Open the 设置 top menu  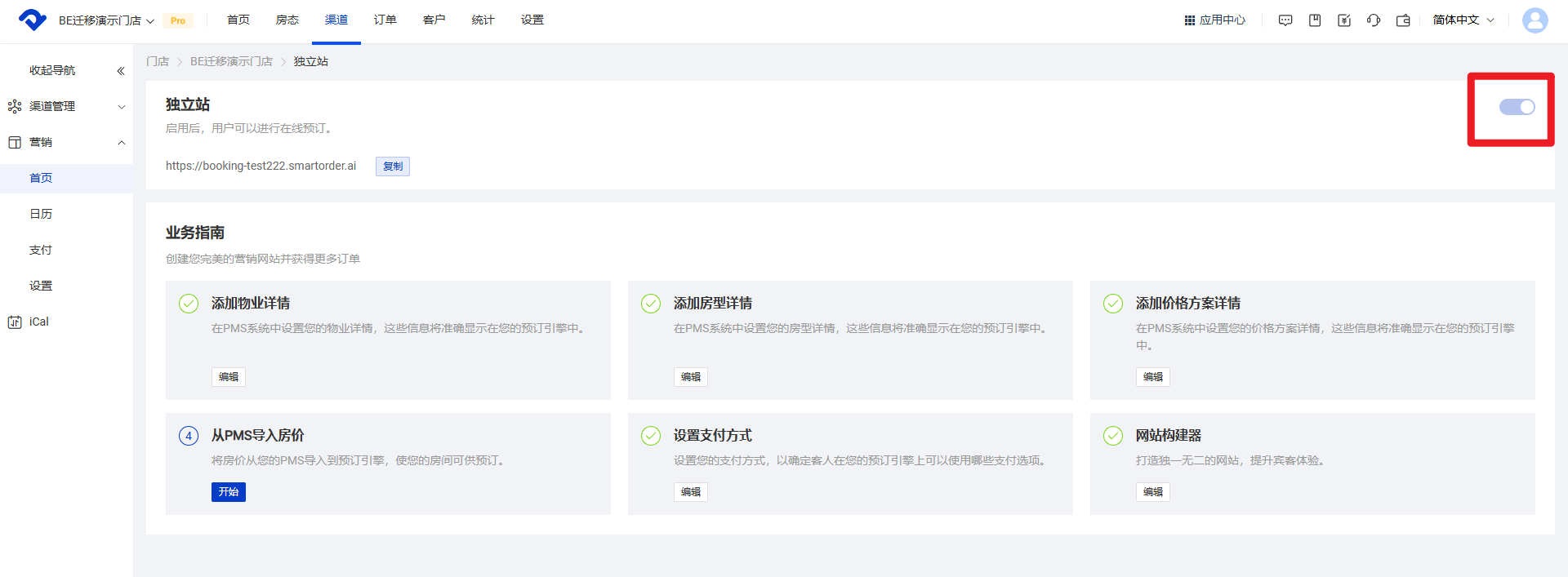pos(532,20)
